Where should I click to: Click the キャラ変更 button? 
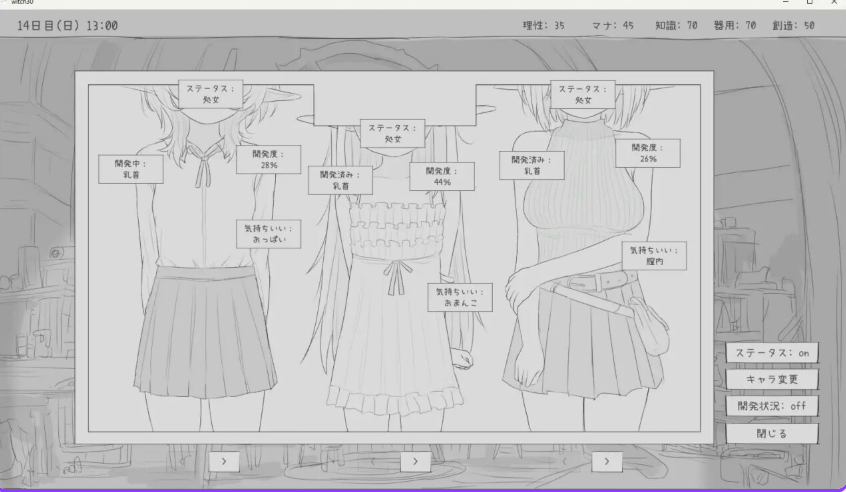772,380
